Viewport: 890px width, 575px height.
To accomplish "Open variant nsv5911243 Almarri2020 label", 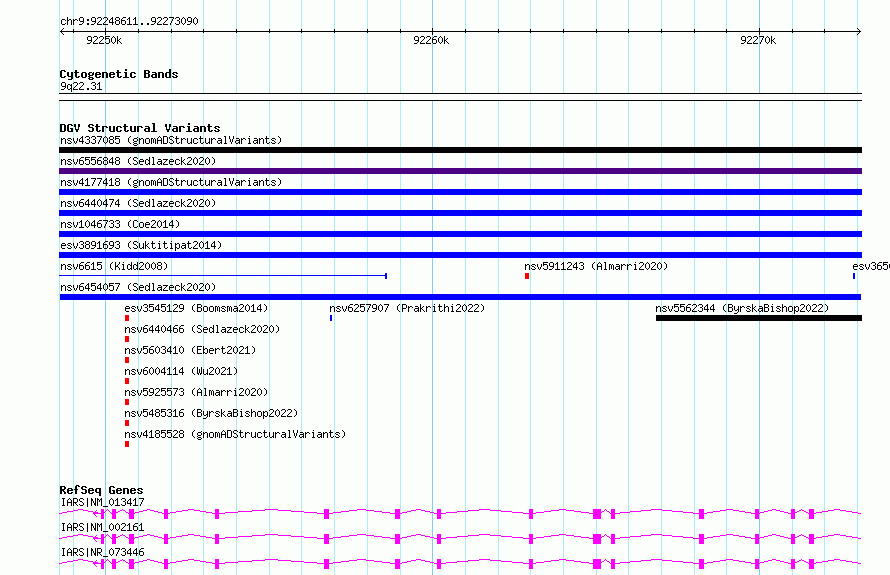I will (596, 266).
